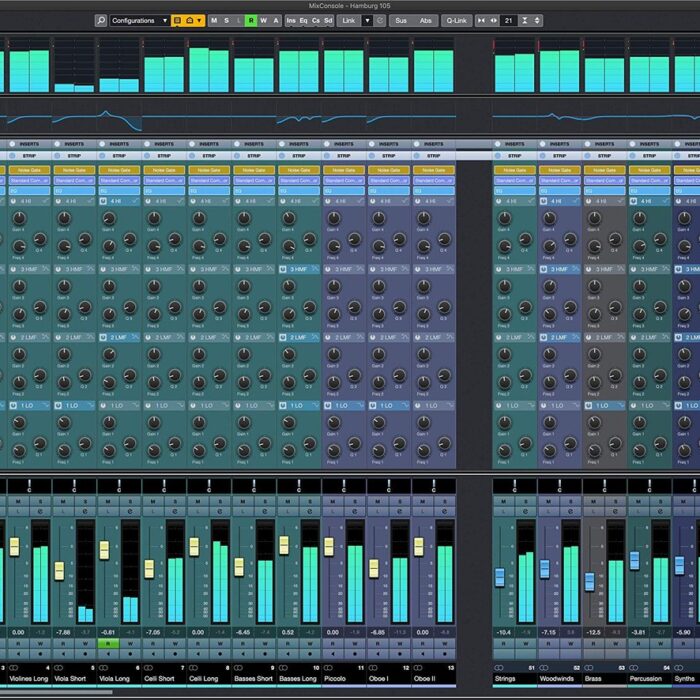This screenshot has width=700, height=700.
Task: Toggle 1 LO band power on Viola Short
Action: click(58, 405)
